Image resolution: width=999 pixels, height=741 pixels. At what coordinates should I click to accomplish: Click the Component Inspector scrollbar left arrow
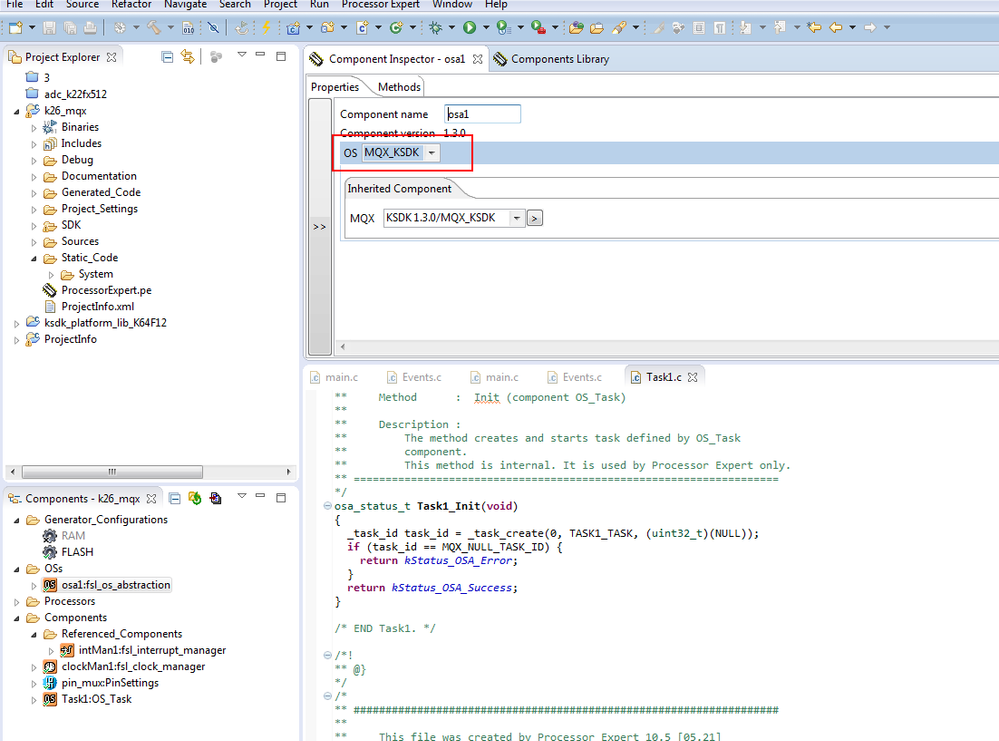[343, 347]
